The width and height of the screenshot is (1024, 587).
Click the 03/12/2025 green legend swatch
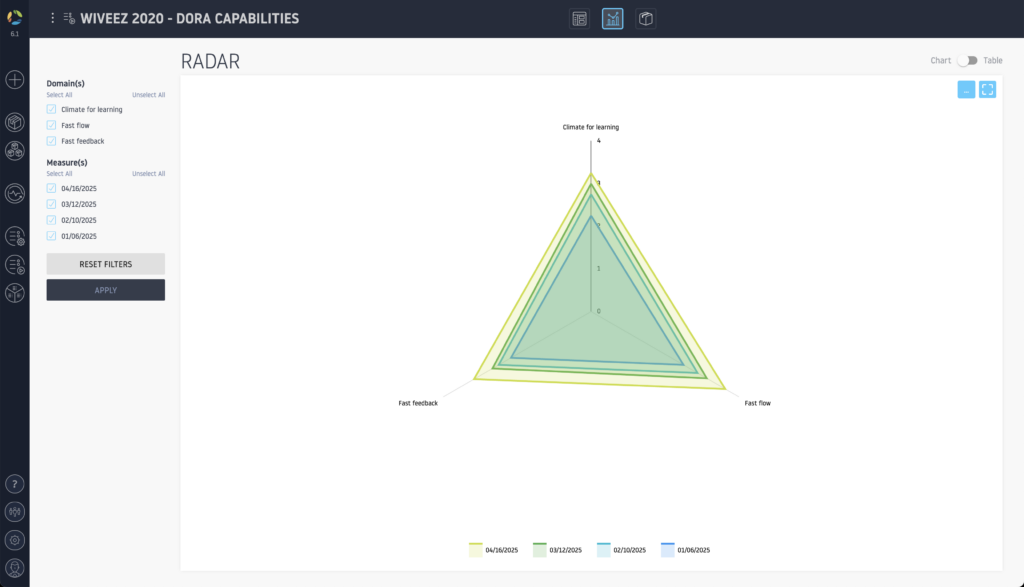[540, 550]
